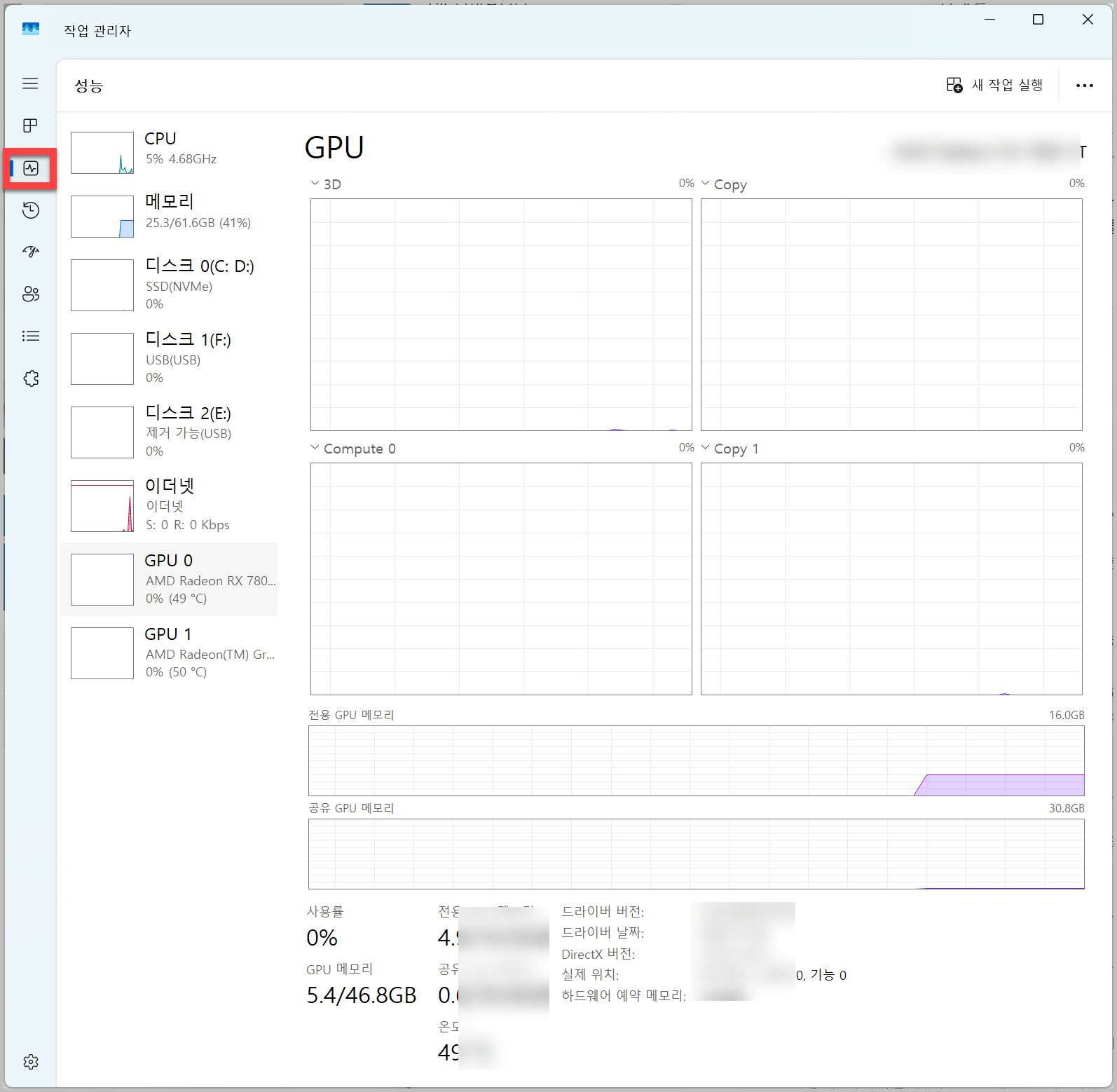Open the App history page icon

[x=31, y=210]
